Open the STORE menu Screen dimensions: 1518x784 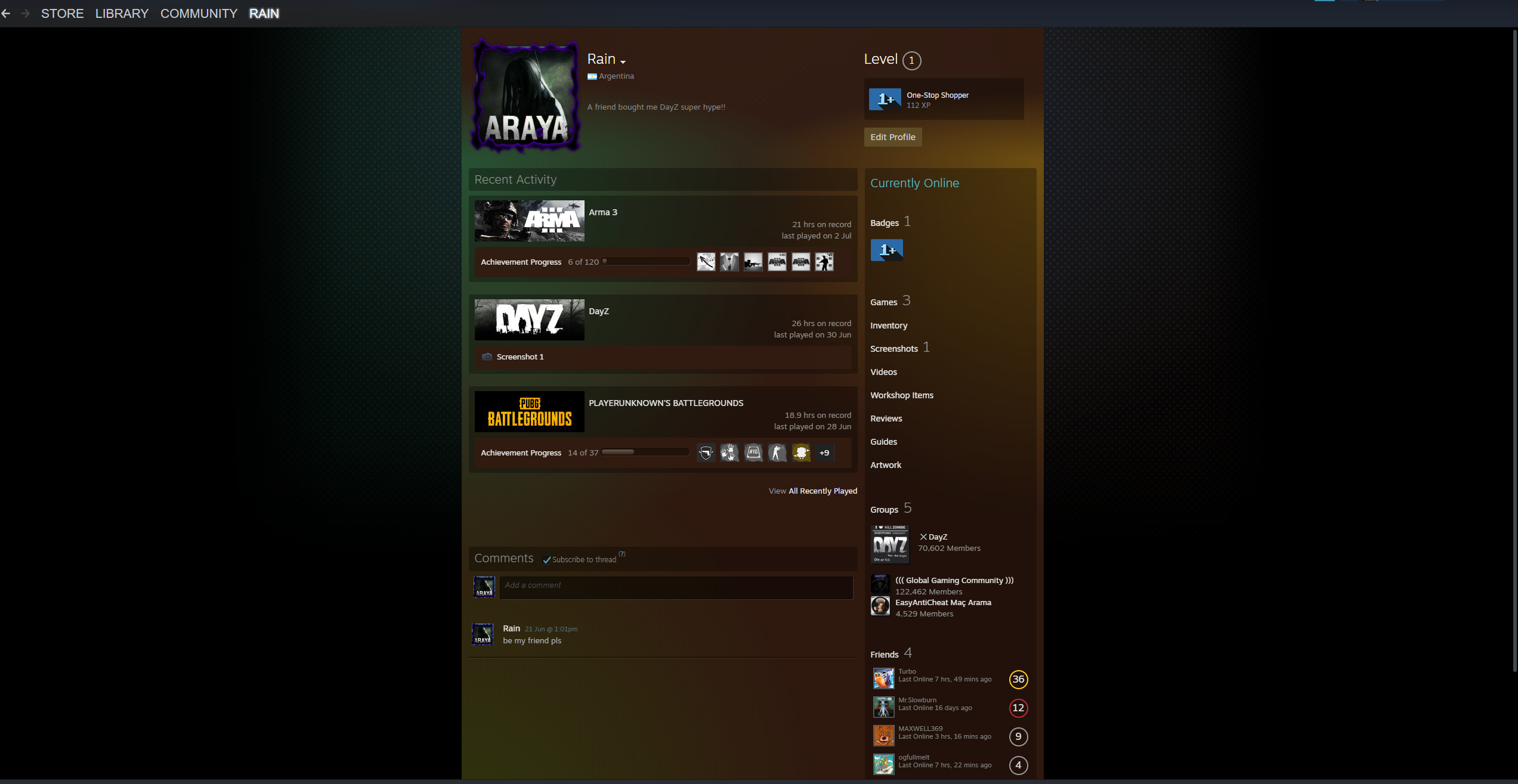(x=62, y=13)
